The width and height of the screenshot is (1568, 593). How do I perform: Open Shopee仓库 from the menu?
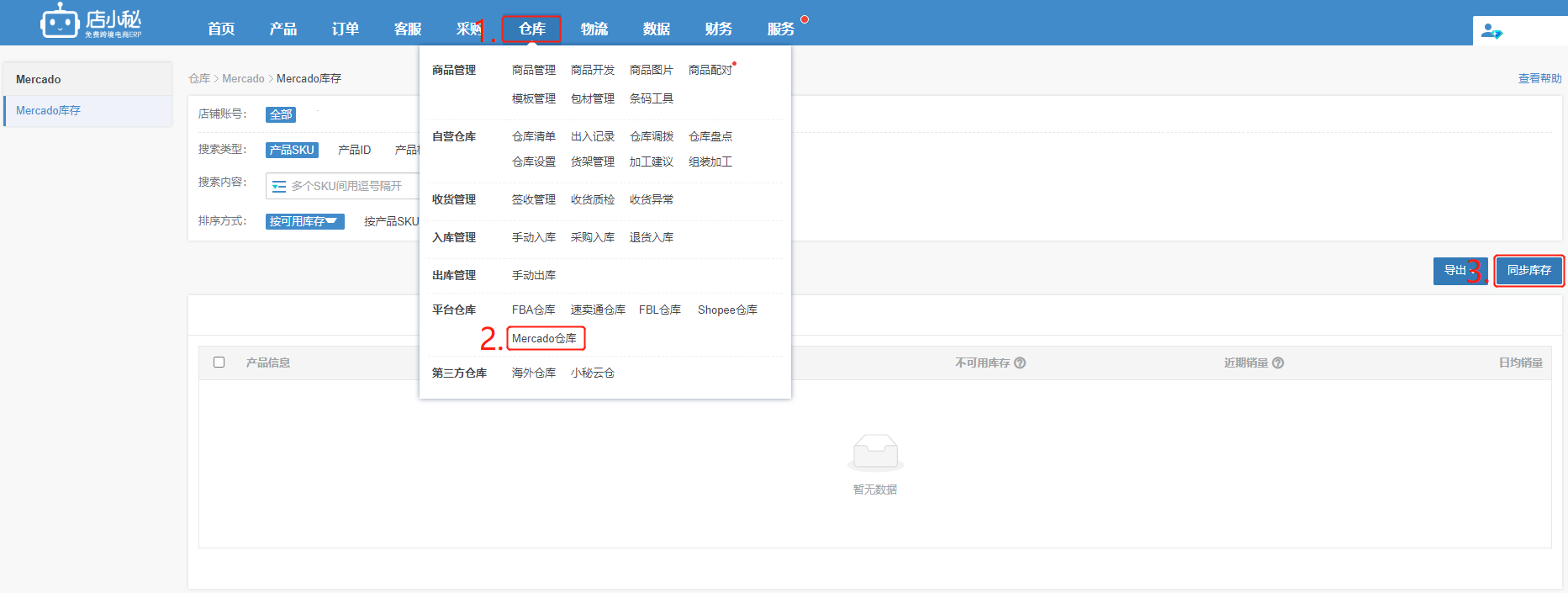click(727, 310)
